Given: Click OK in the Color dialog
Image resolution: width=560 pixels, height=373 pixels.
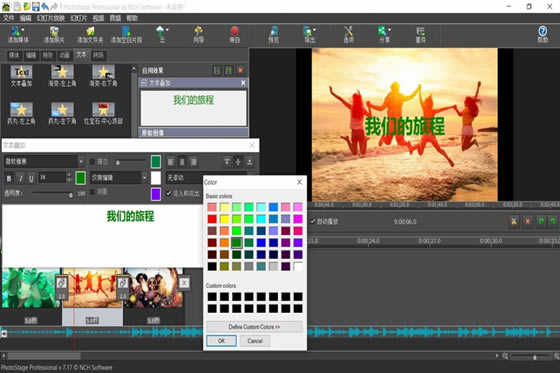Looking at the screenshot, I should tap(221, 341).
